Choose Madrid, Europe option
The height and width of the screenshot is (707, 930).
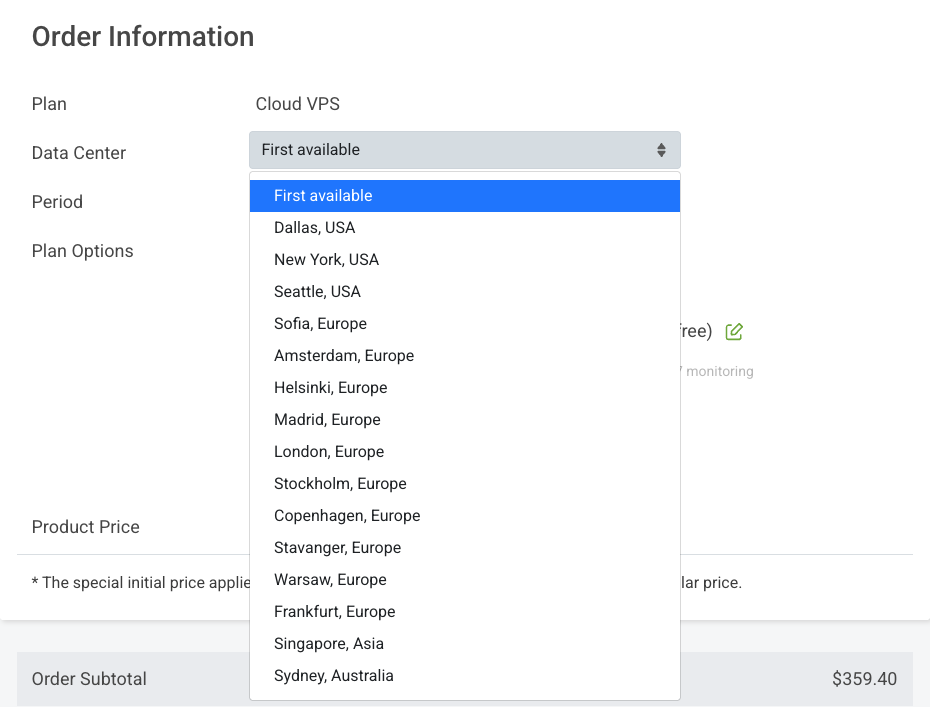pos(464,420)
